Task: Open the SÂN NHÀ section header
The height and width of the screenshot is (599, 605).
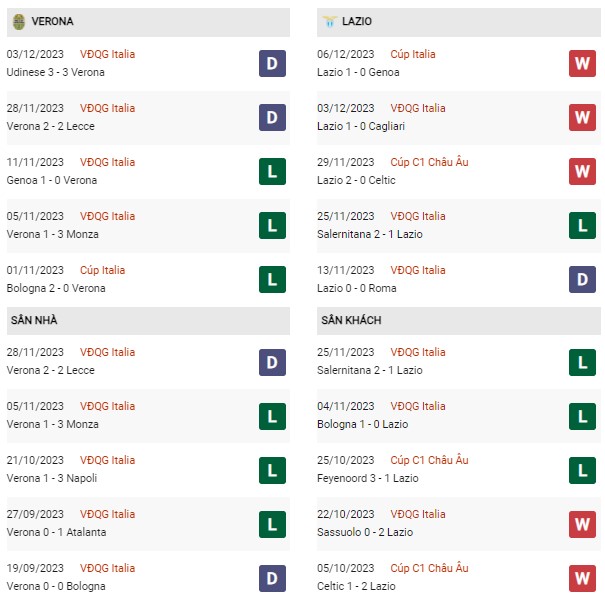Action: tap(148, 321)
